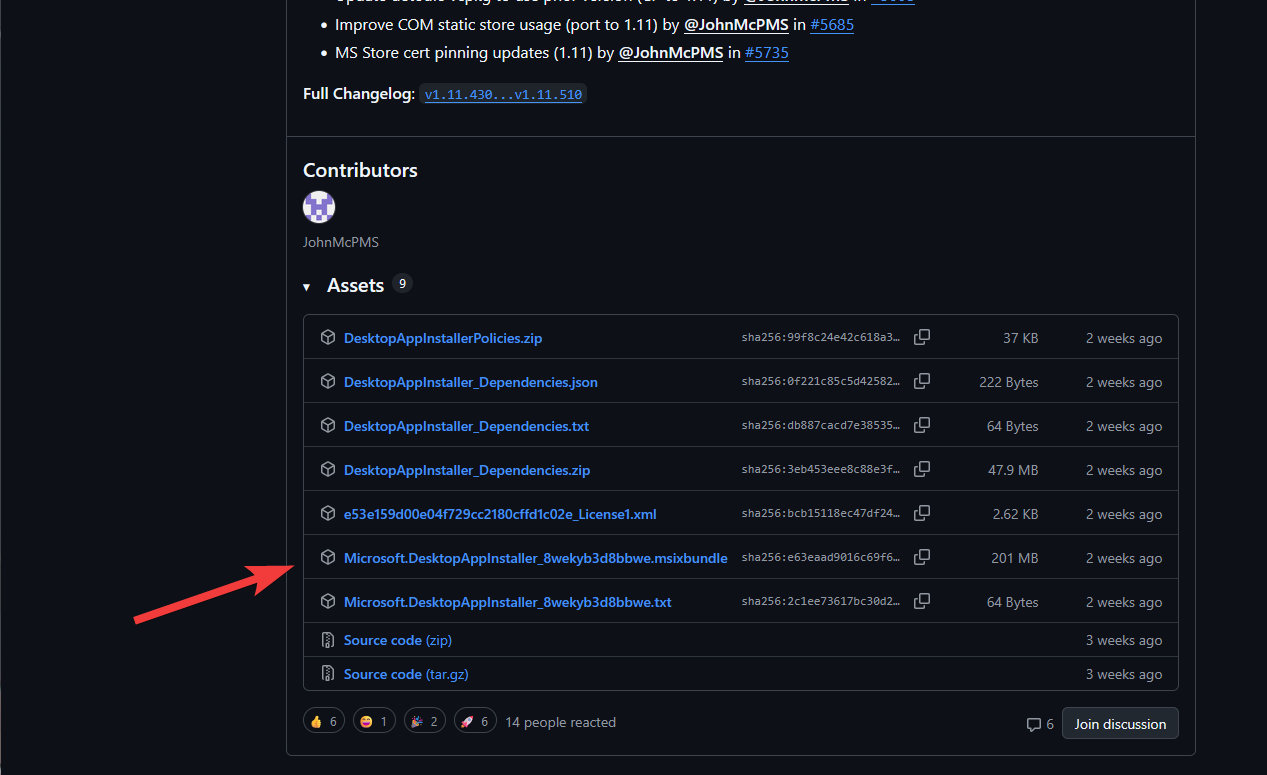Download Source code (tar.gz)
Screen dimensions: 1267x775
coord(405,674)
